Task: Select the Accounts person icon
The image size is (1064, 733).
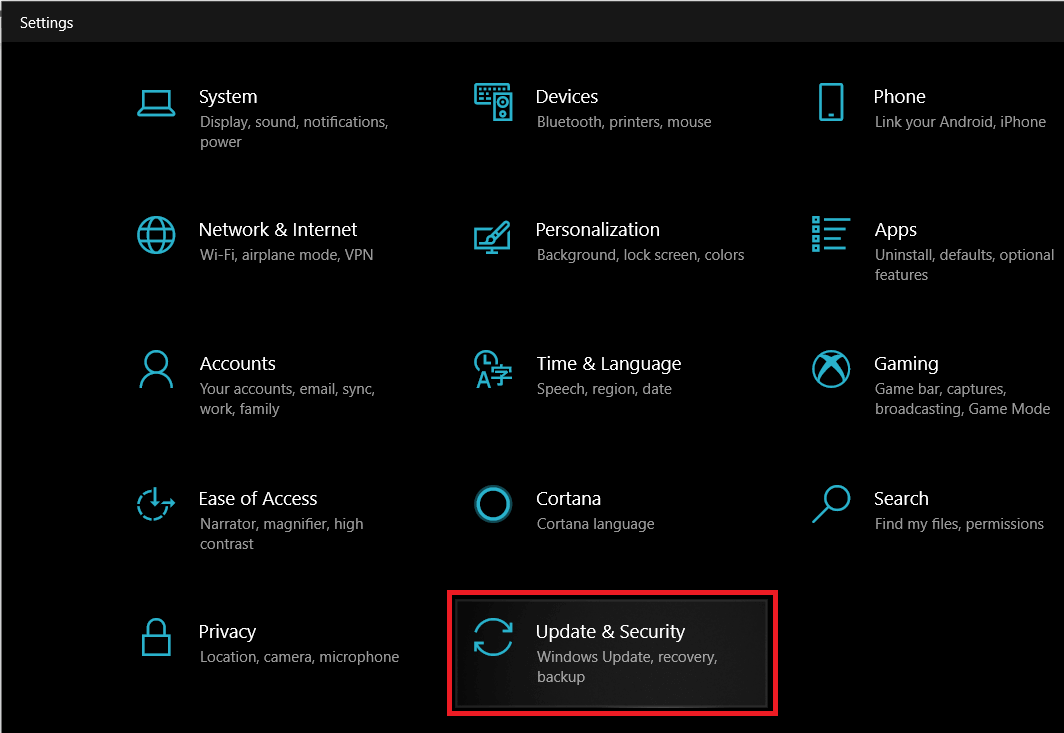Action: coord(156,369)
